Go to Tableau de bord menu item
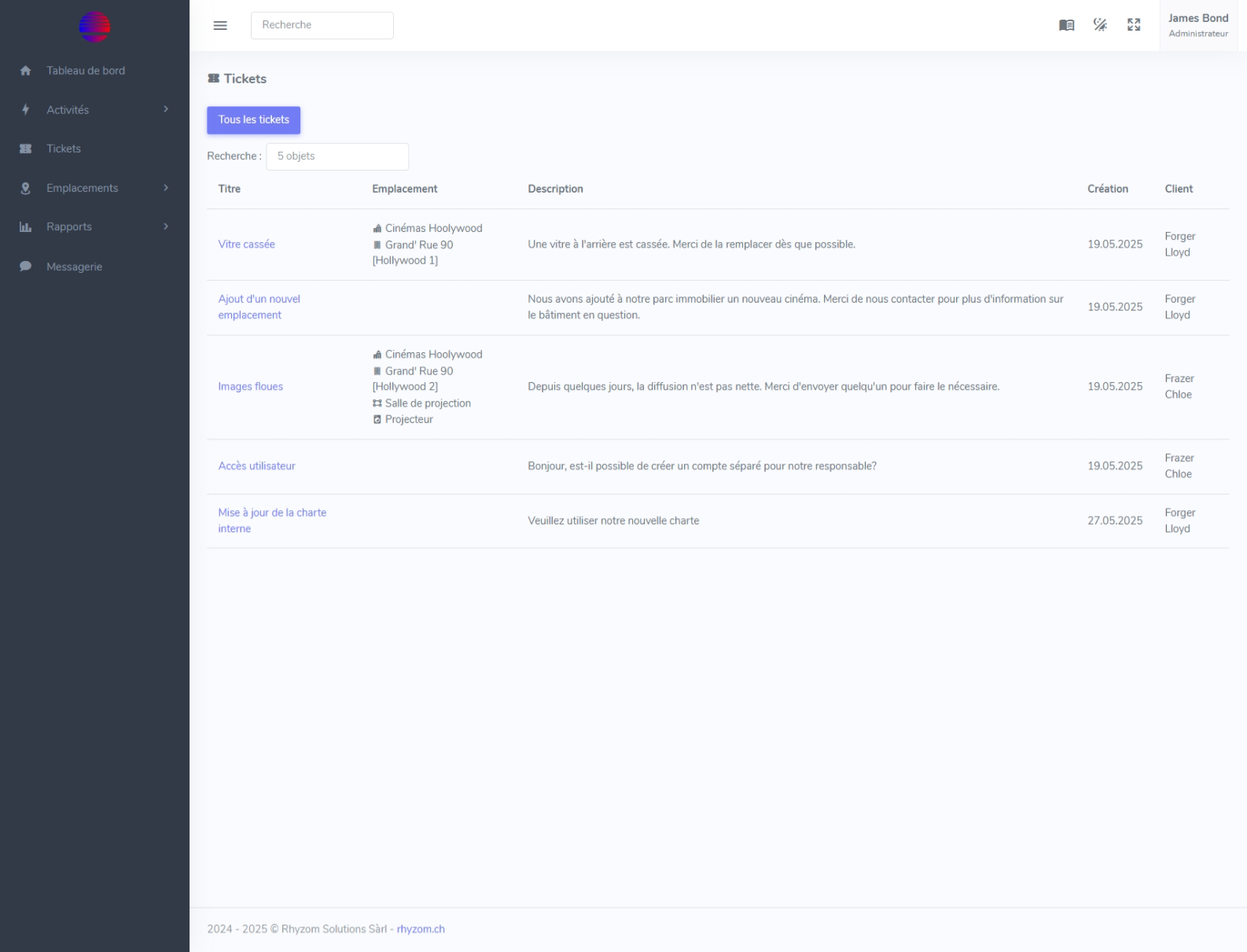The height and width of the screenshot is (952, 1247). click(x=85, y=71)
